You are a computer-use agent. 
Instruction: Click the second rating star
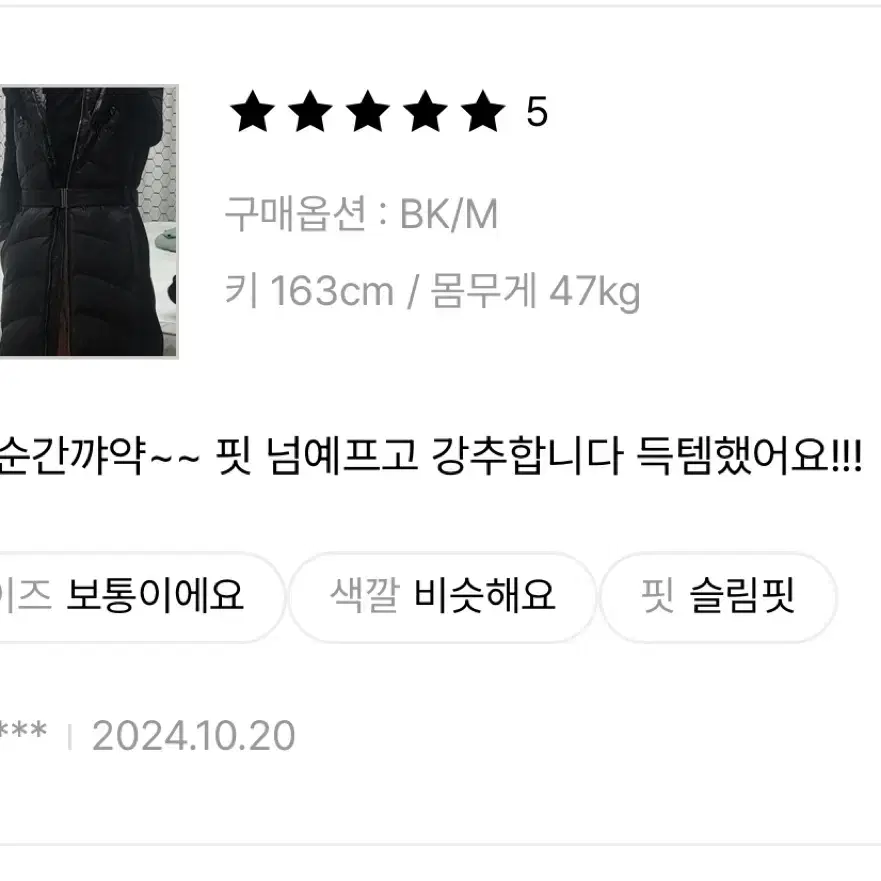click(310, 111)
